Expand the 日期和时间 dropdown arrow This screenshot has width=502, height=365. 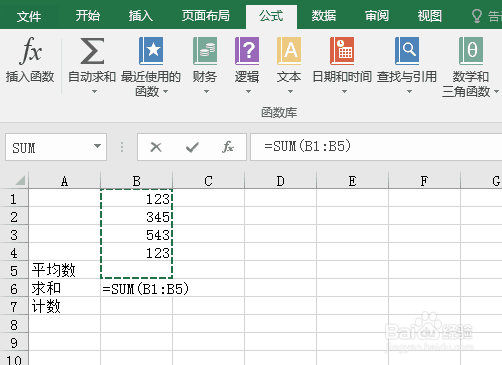pyautogui.click(x=344, y=91)
